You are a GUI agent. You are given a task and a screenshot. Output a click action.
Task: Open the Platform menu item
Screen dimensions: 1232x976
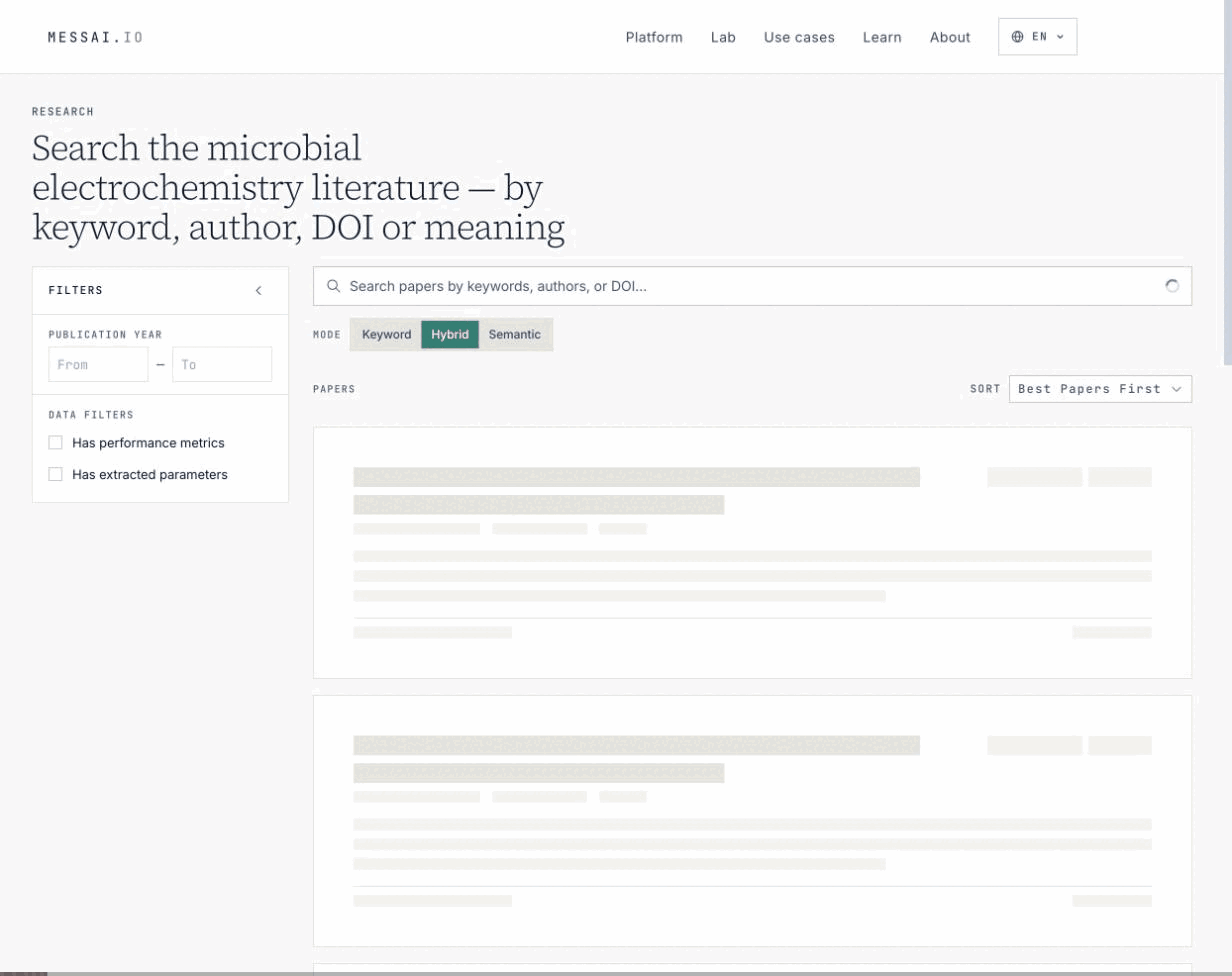tap(654, 37)
